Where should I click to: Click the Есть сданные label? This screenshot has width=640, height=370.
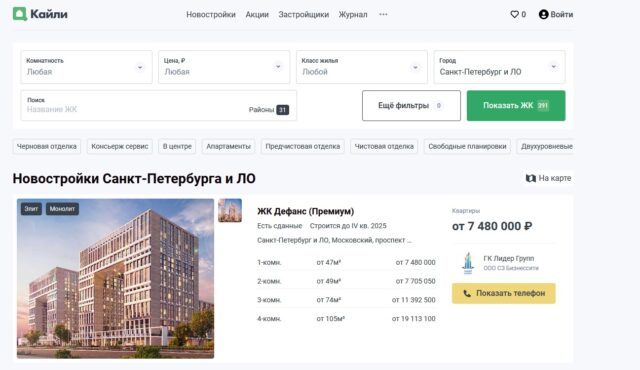coord(280,226)
